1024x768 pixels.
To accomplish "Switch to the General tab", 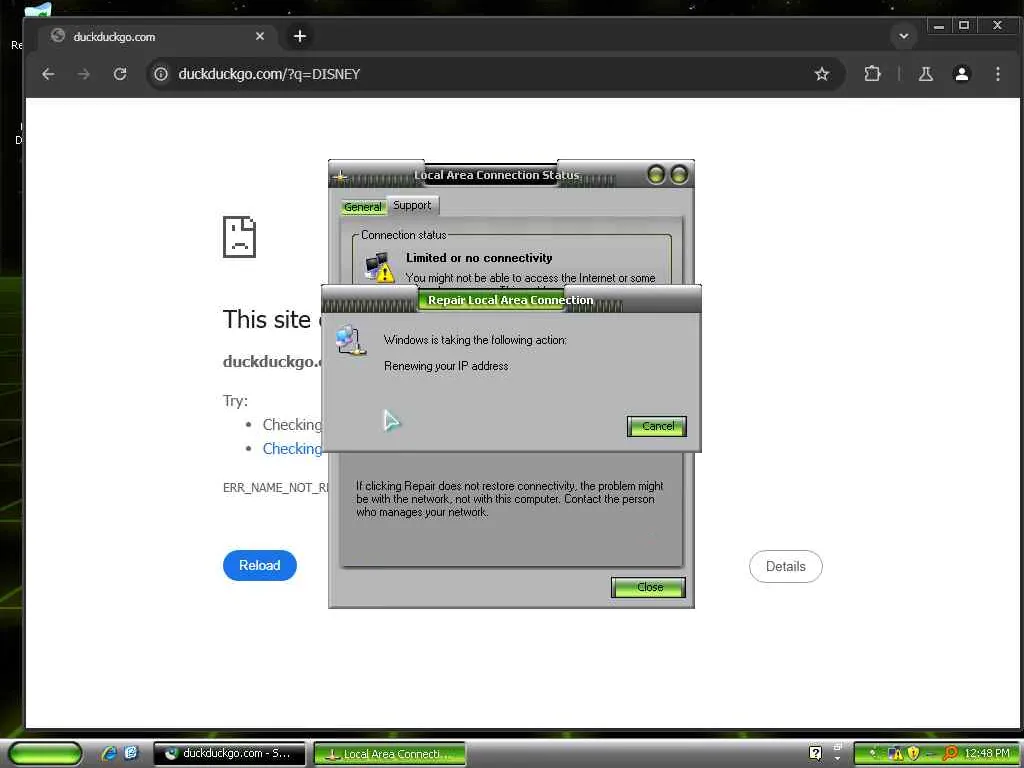I will (362, 206).
